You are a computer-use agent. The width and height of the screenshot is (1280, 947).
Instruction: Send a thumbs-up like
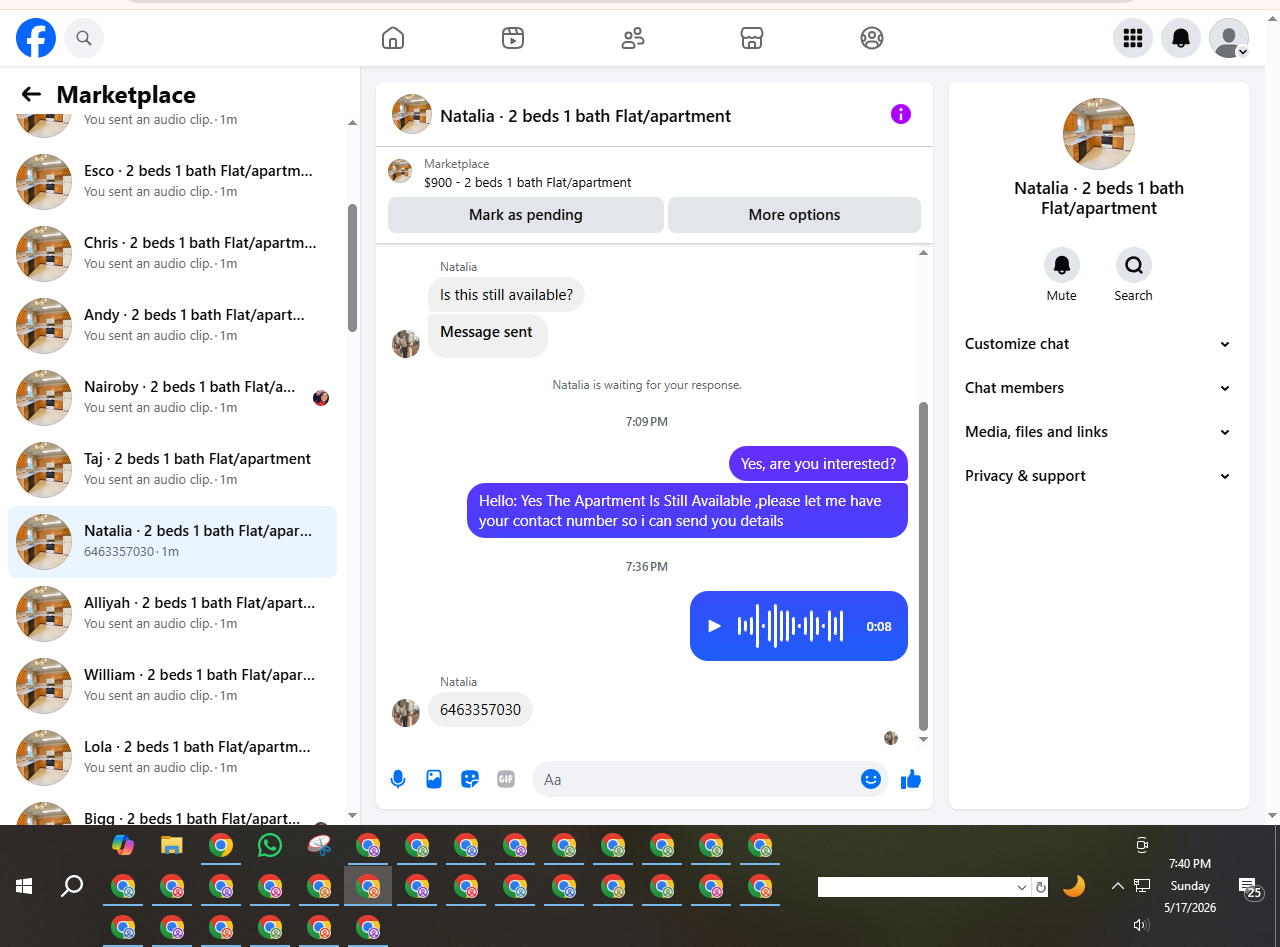910,779
